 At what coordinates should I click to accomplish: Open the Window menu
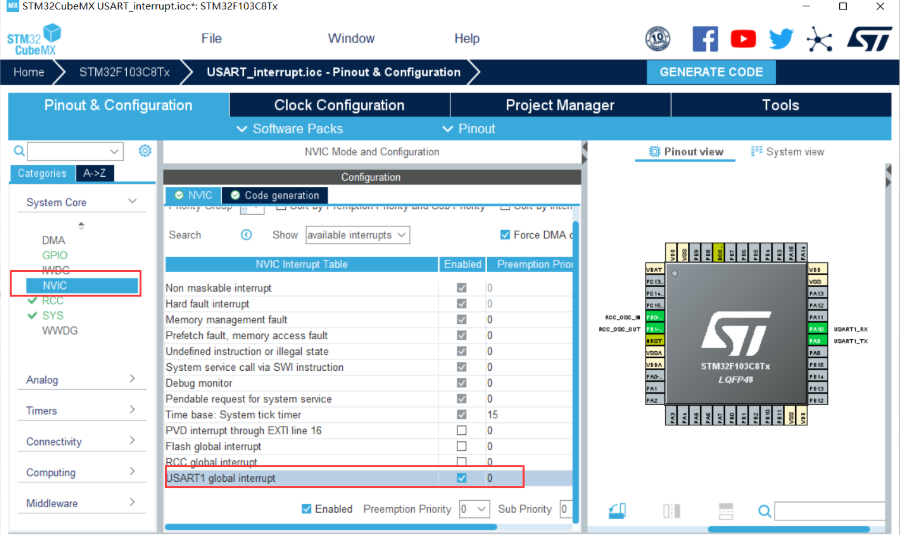351,39
